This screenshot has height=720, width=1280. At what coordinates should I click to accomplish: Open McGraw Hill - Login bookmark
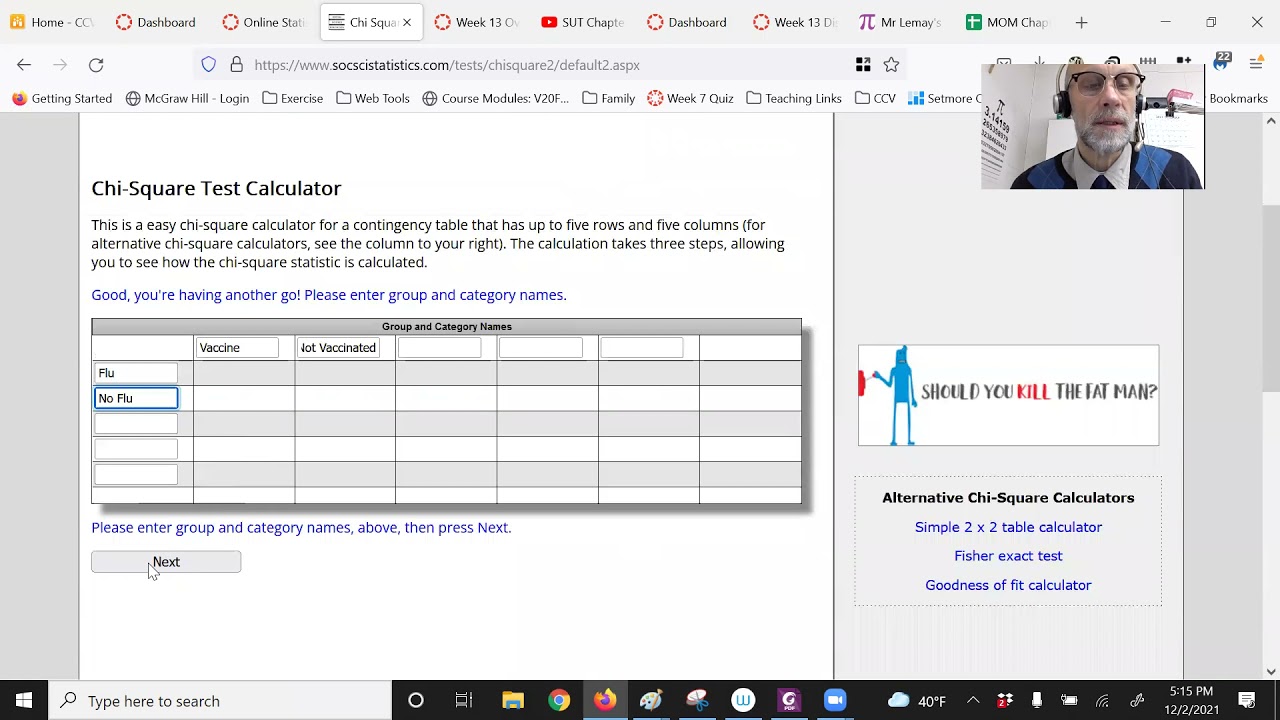(187, 98)
